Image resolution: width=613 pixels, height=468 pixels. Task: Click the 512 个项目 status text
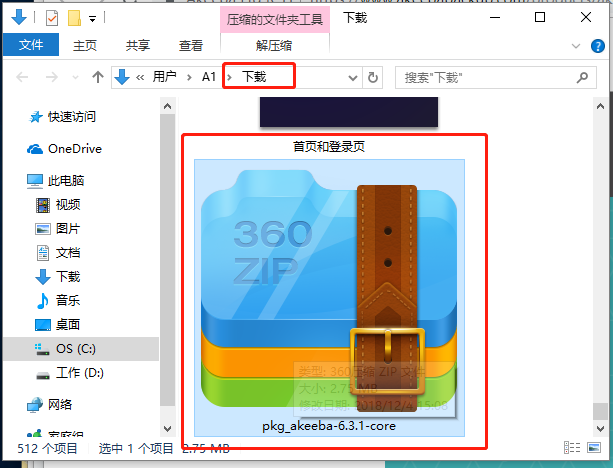click(x=47, y=448)
